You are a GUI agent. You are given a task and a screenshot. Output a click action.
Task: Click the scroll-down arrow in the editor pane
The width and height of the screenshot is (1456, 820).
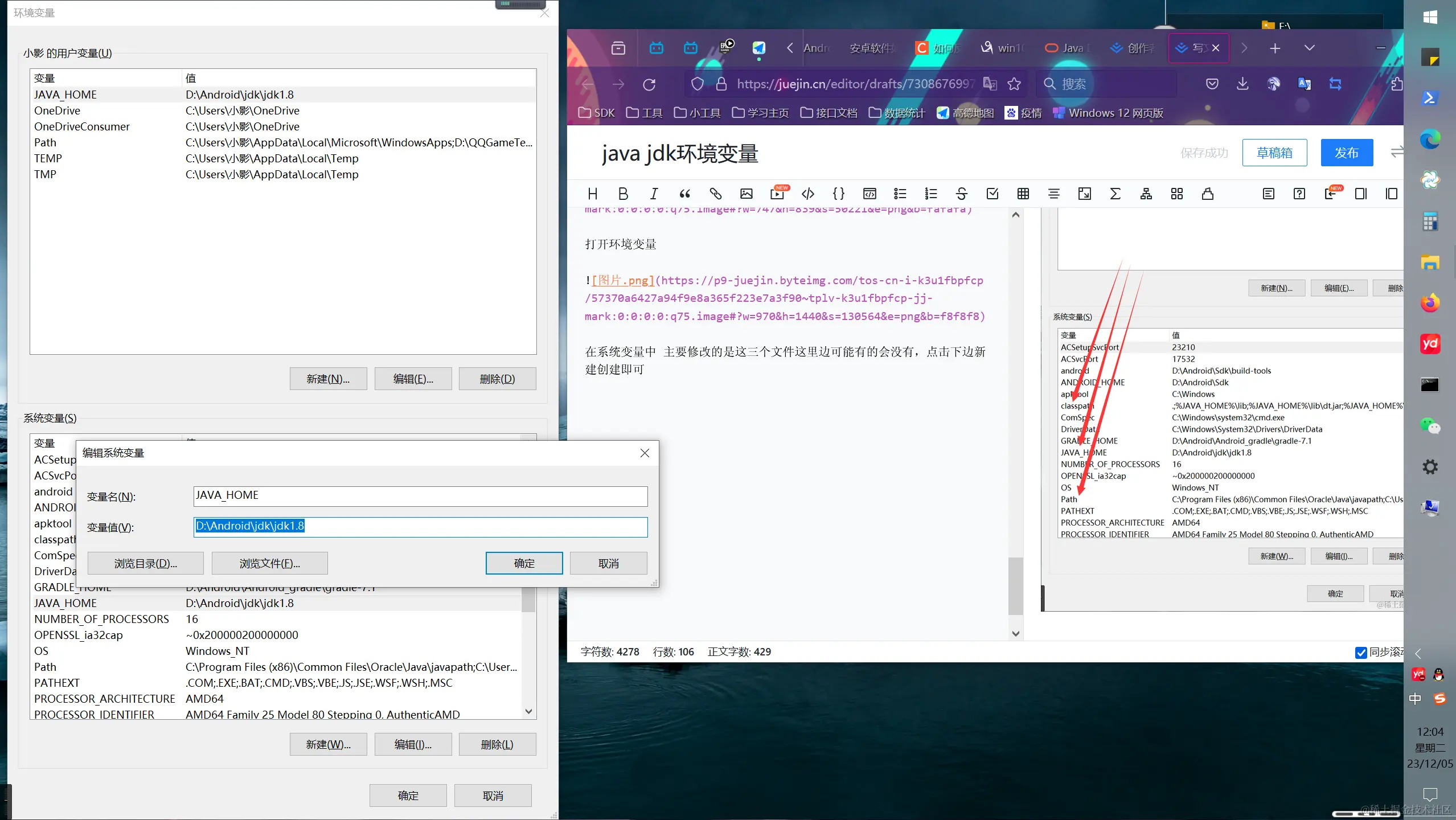1015,633
